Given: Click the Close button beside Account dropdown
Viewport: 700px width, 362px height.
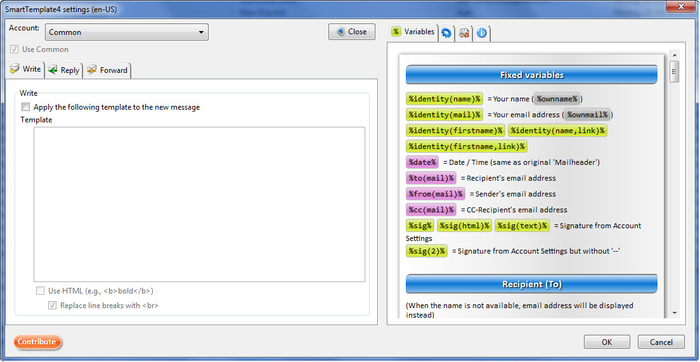Looking at the screenshot, I should 352,32.
